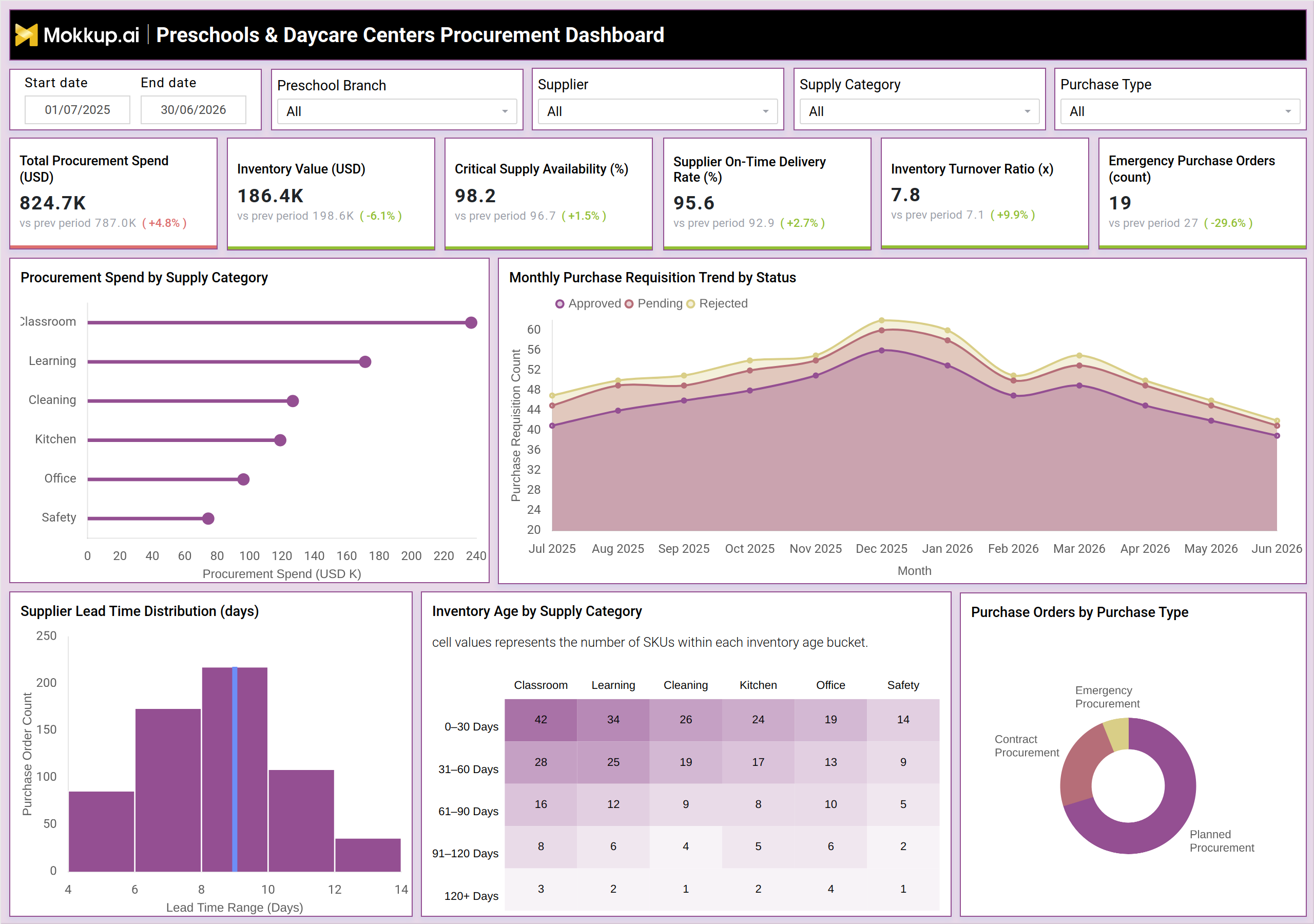Select the Critical Supply Availability card
The image size is (1314, 924).
pos(548,194)
